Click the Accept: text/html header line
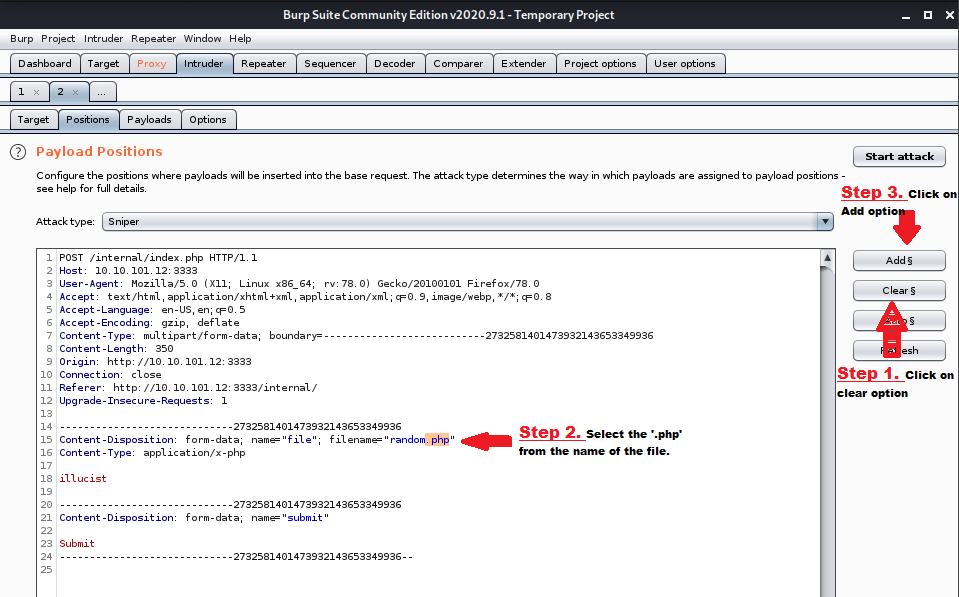 (x=305, y=297)
